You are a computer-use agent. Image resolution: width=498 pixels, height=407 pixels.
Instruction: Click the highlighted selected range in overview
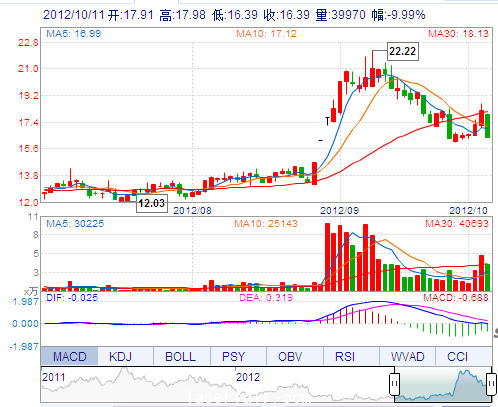click(x=443, y=384)
